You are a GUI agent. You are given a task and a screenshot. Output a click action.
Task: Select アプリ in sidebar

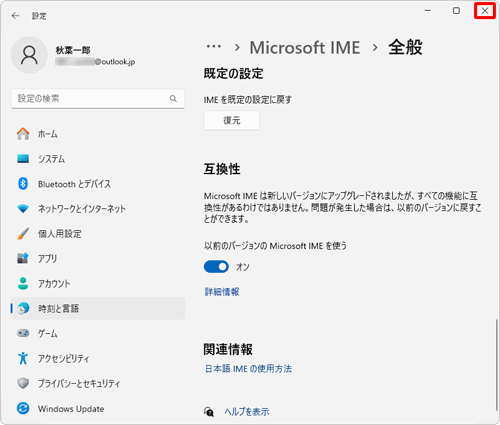click(x=98, y=258)
